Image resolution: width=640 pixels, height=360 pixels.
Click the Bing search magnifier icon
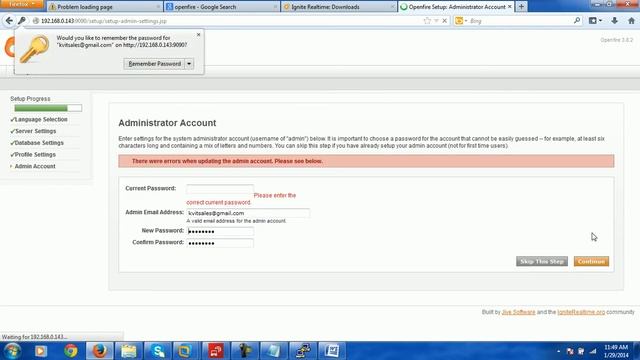(577, 20)
